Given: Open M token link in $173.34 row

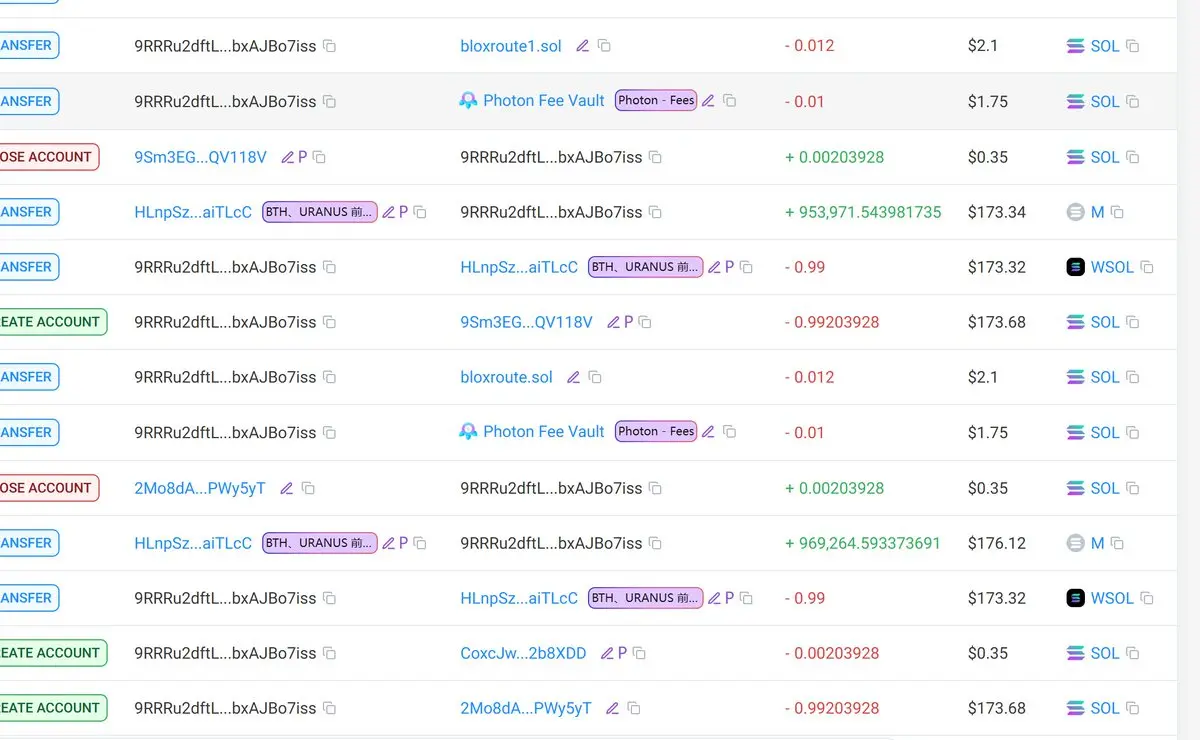Looking at the screenshot, I should 1097,212.
